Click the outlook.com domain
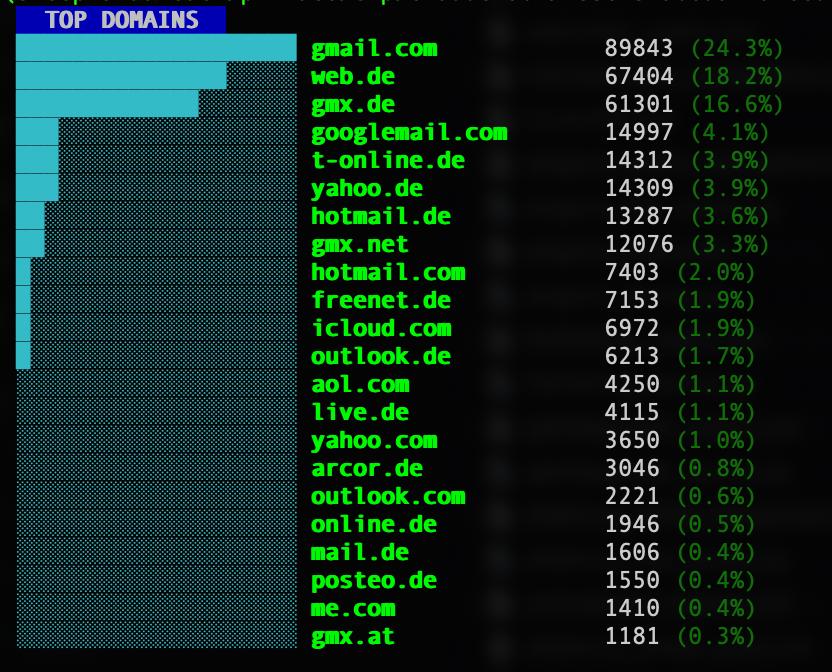Viewport: 832px width, 672px height. (388, 496)
